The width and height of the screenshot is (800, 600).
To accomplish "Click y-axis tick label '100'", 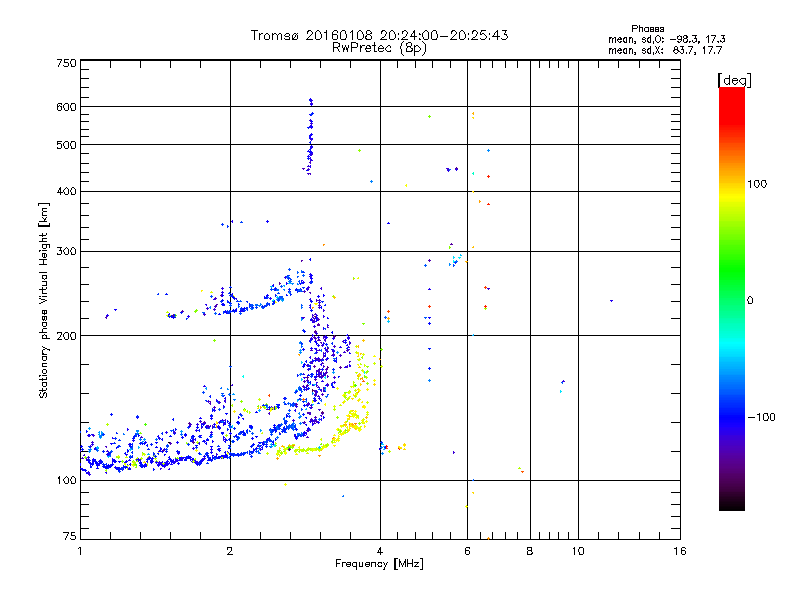I will [67, 481].
